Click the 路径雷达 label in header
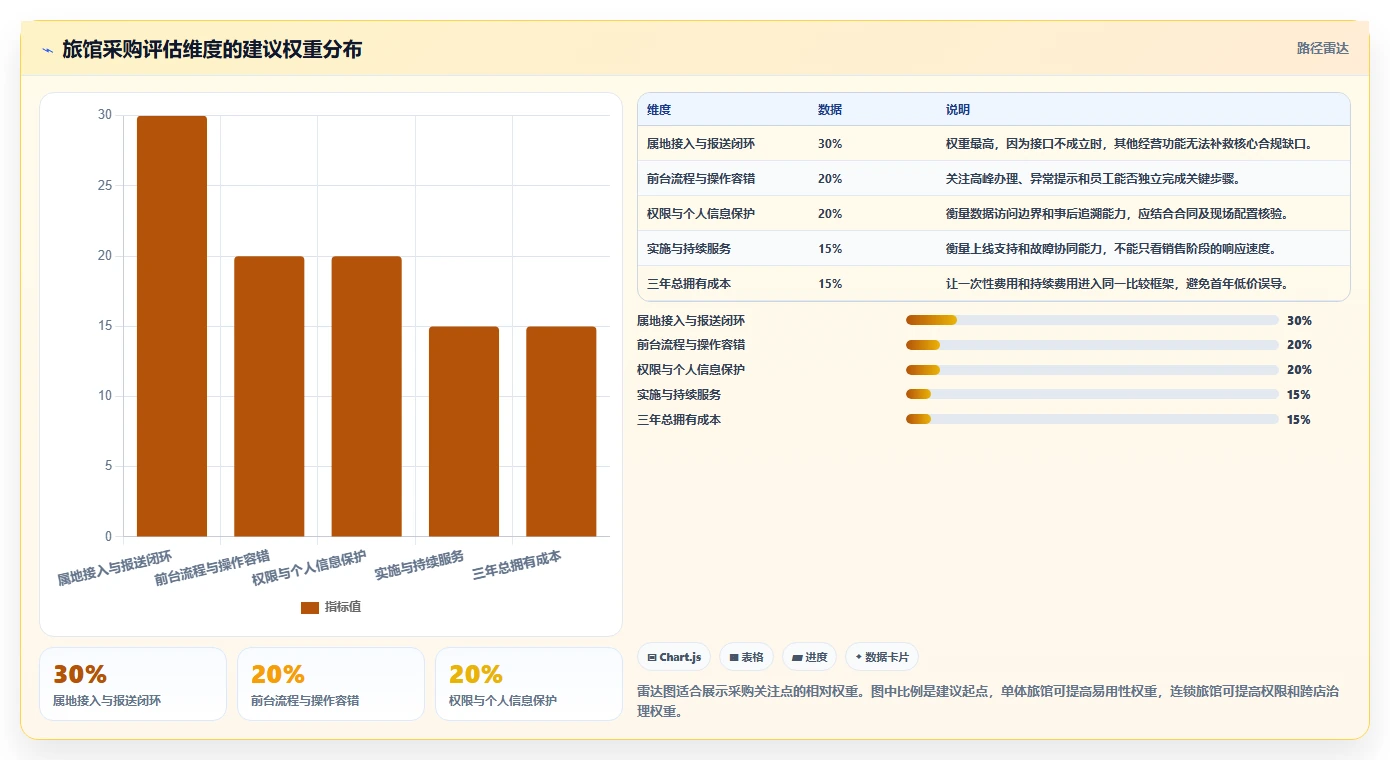Screen dimensions: 1390x760 click(x=1323, y=48)
